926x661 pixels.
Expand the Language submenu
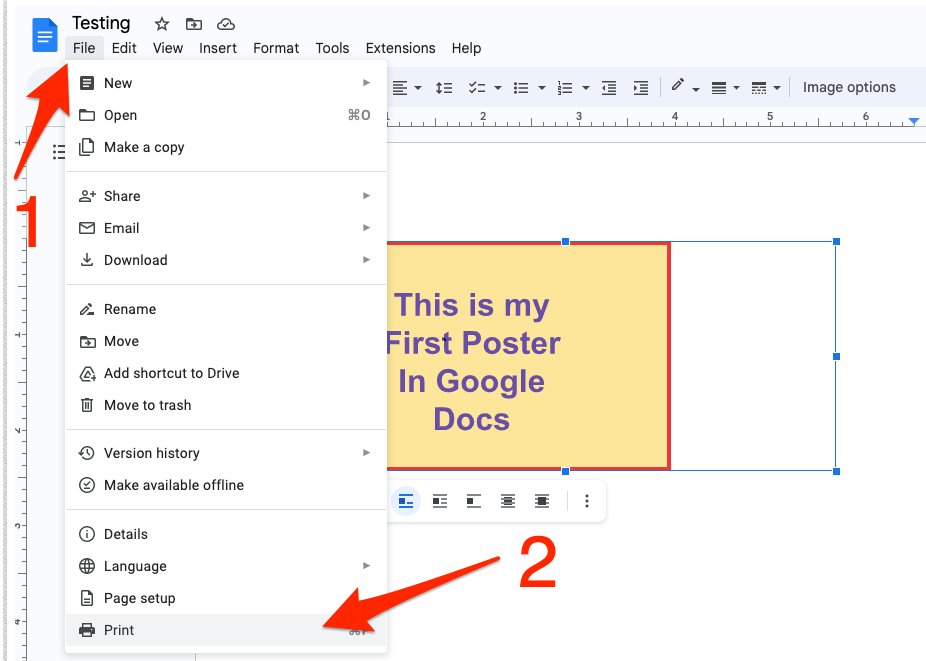(367, 565)
